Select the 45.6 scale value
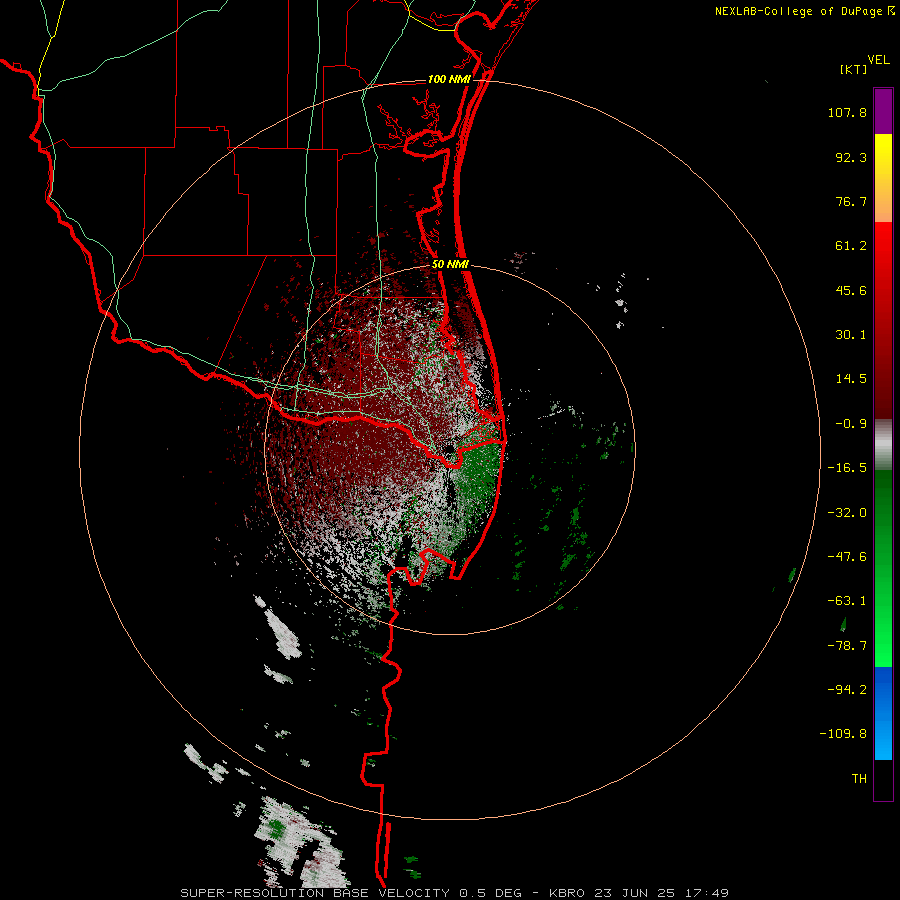 click(851, 290)
